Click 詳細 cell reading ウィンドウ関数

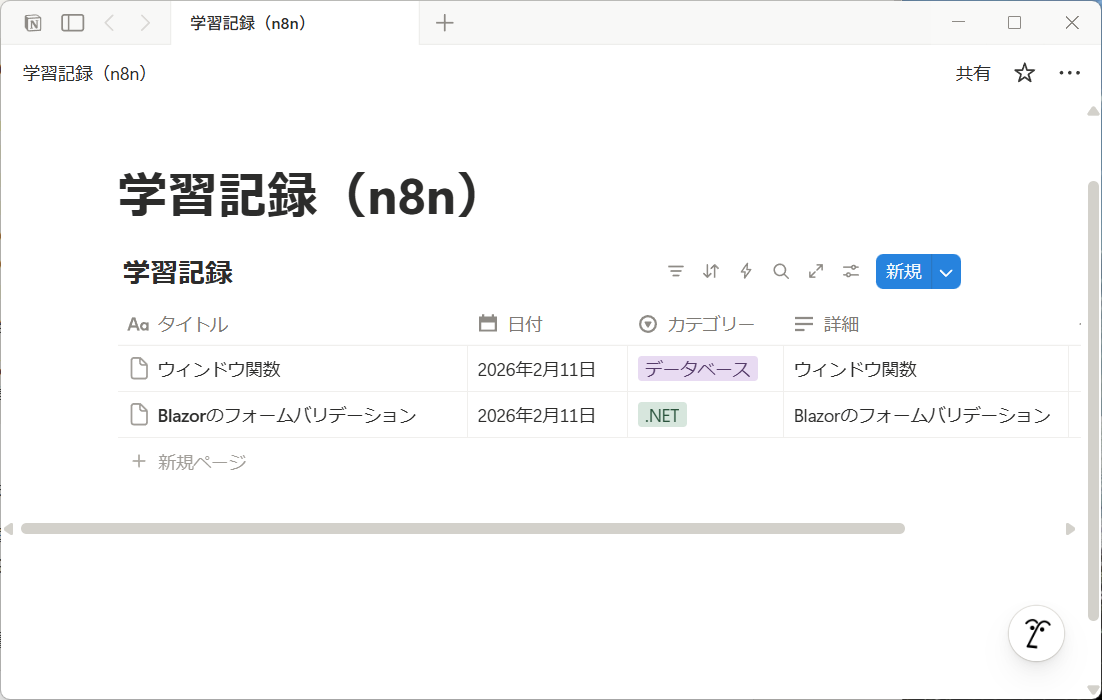(926, 369)
